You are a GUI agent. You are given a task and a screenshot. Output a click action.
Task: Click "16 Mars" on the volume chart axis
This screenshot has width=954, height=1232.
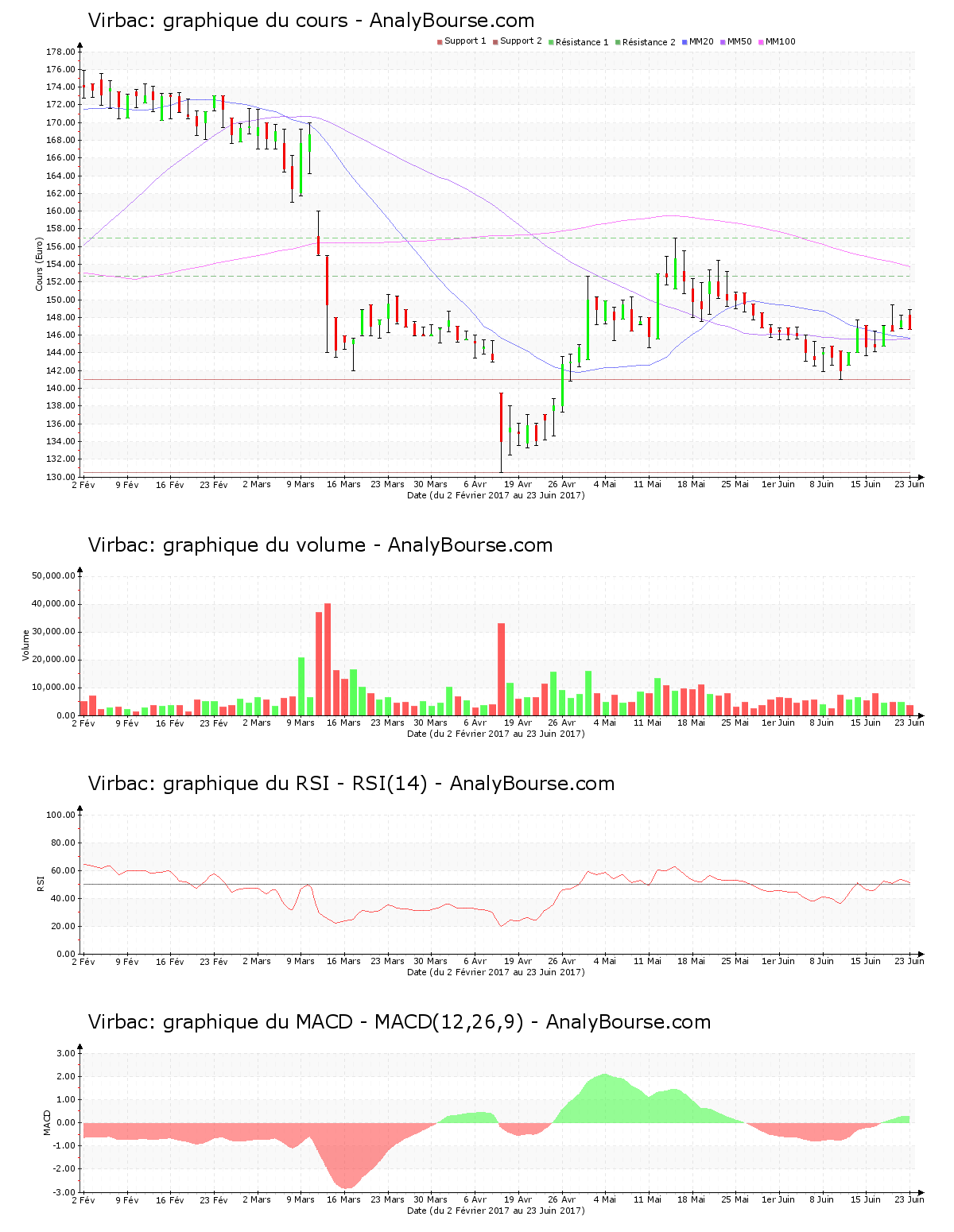point(343,723)
